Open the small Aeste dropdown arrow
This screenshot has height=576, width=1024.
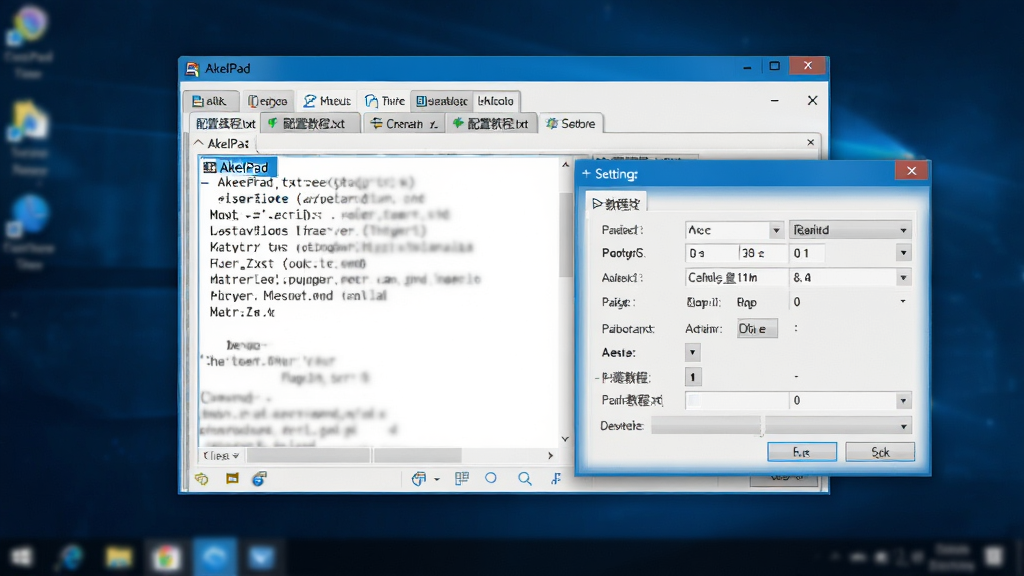pyautogui.click(x=692, y=353)
